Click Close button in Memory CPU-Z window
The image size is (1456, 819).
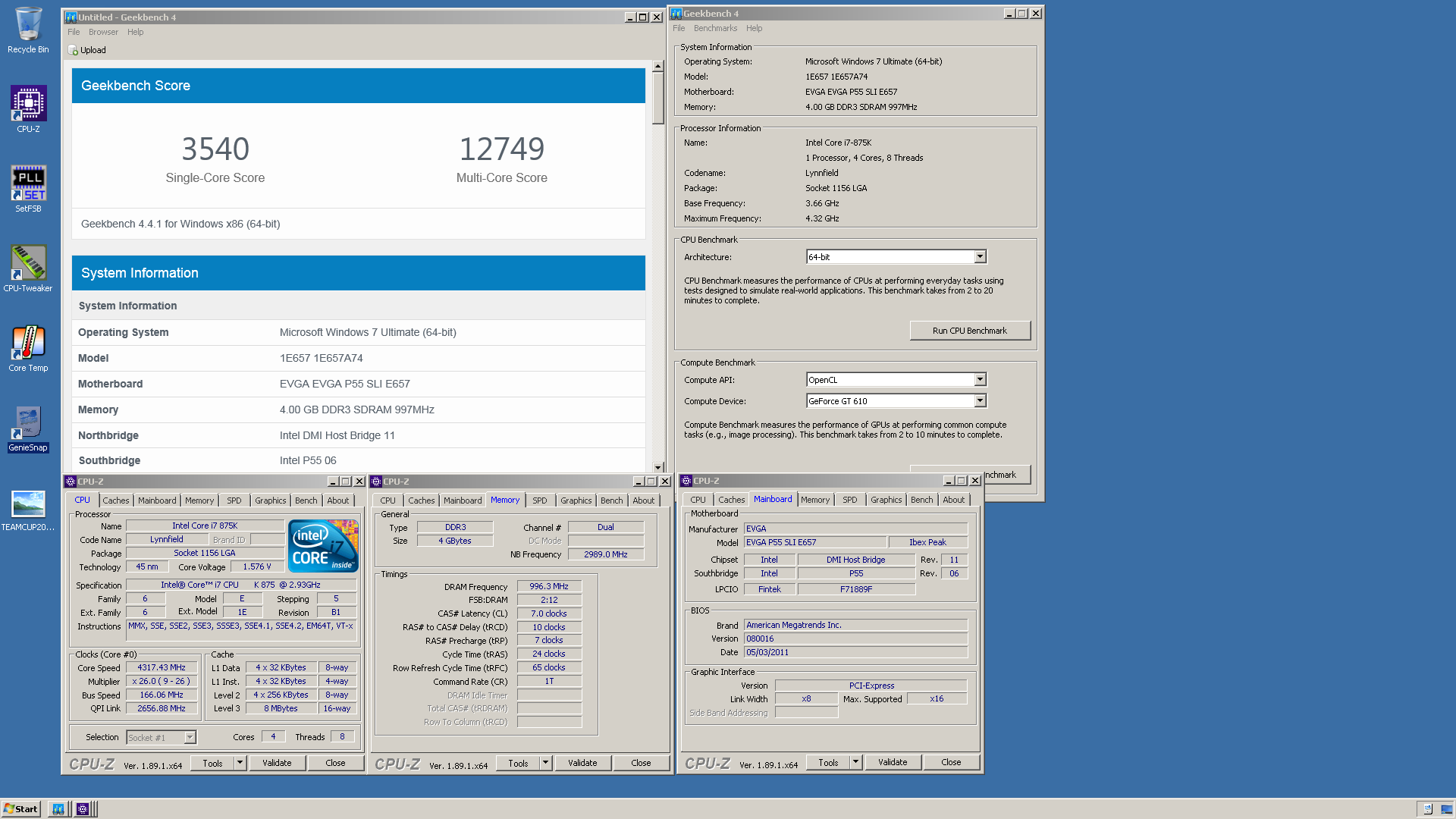(641, 763)
